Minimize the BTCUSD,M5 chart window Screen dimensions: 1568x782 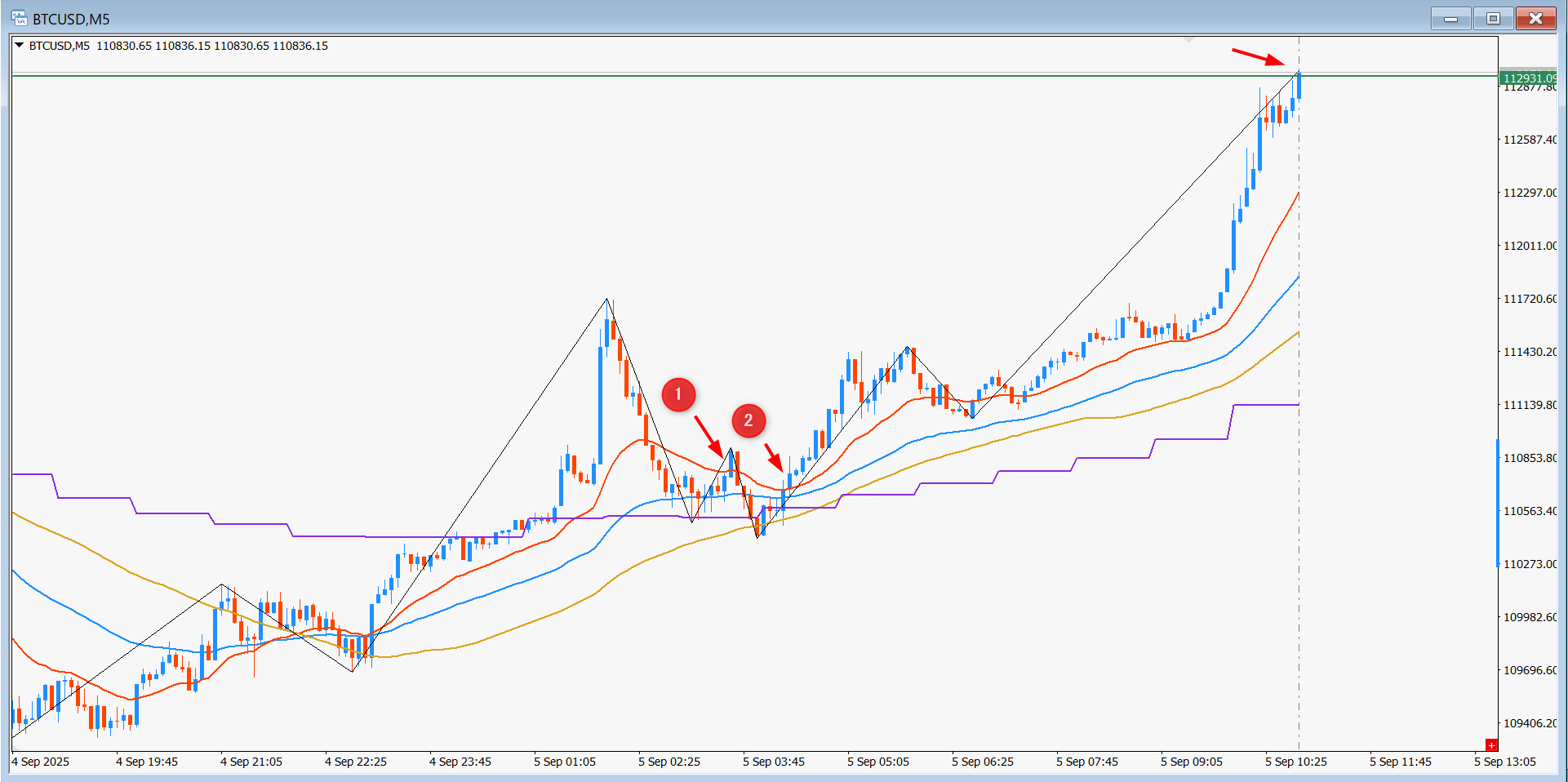(x=1451, y=18)
